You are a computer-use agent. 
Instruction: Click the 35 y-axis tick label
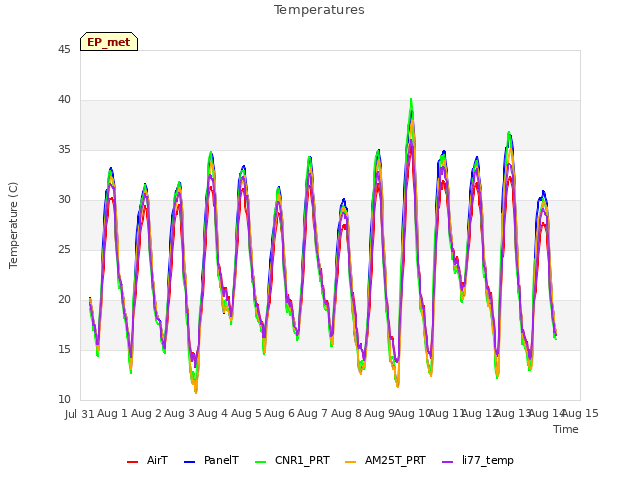[x=64, y=150]
